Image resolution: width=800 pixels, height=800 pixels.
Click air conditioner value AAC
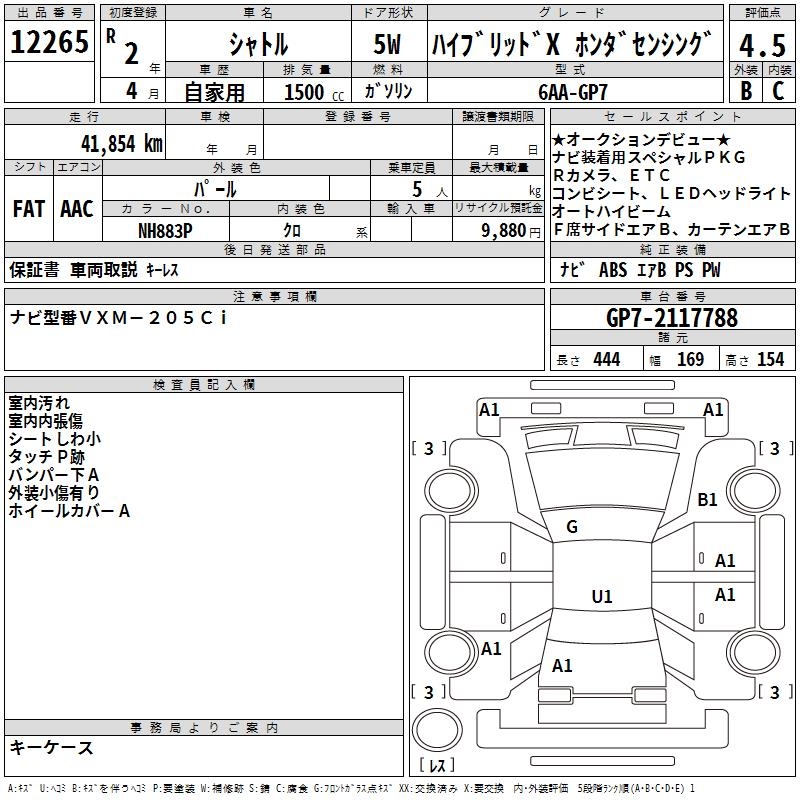click(x=77, y=209)
